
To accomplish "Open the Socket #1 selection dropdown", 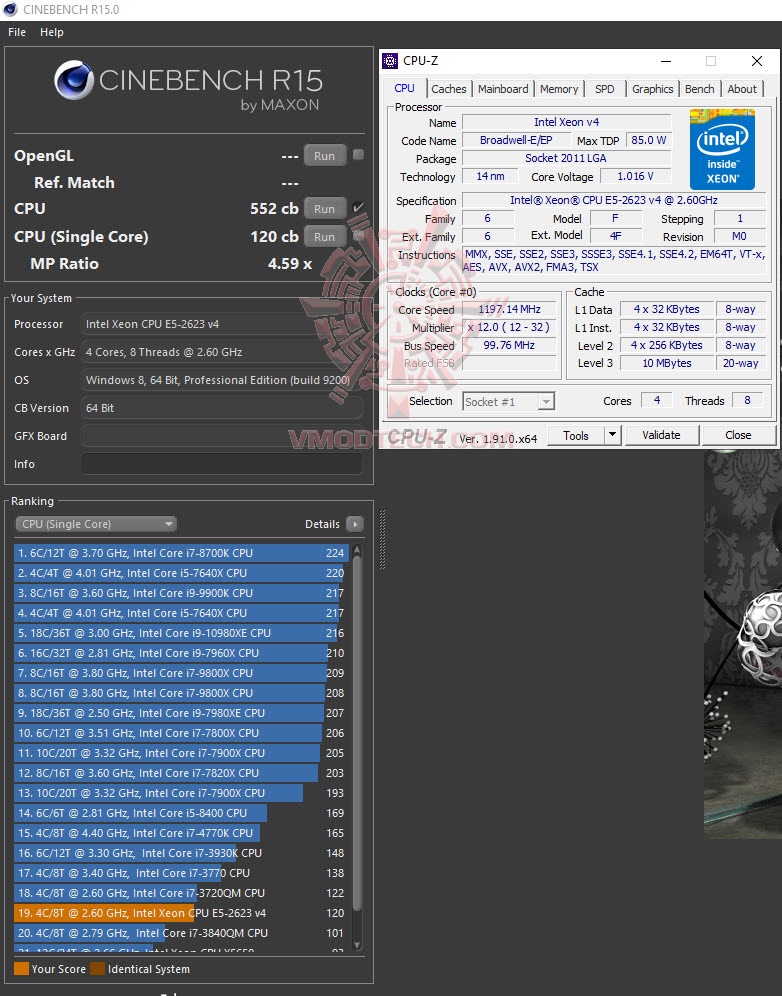I will [x=508, y=401].
